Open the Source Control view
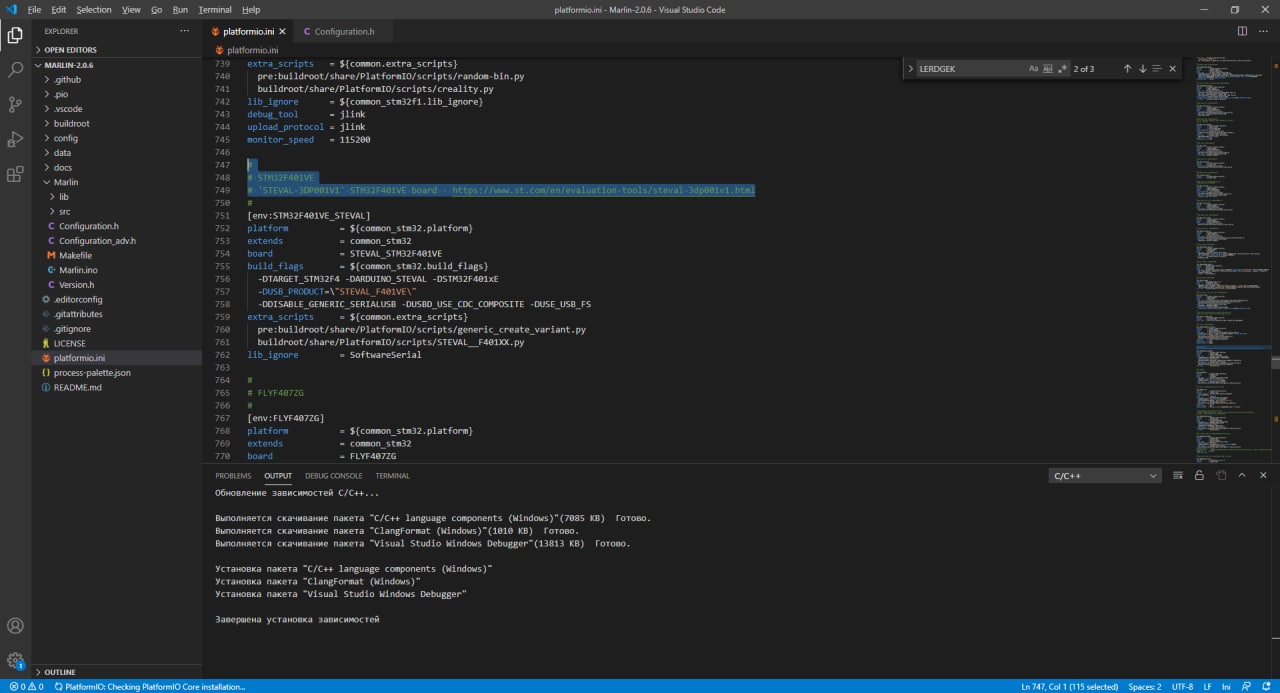 (x=15, y=104)
